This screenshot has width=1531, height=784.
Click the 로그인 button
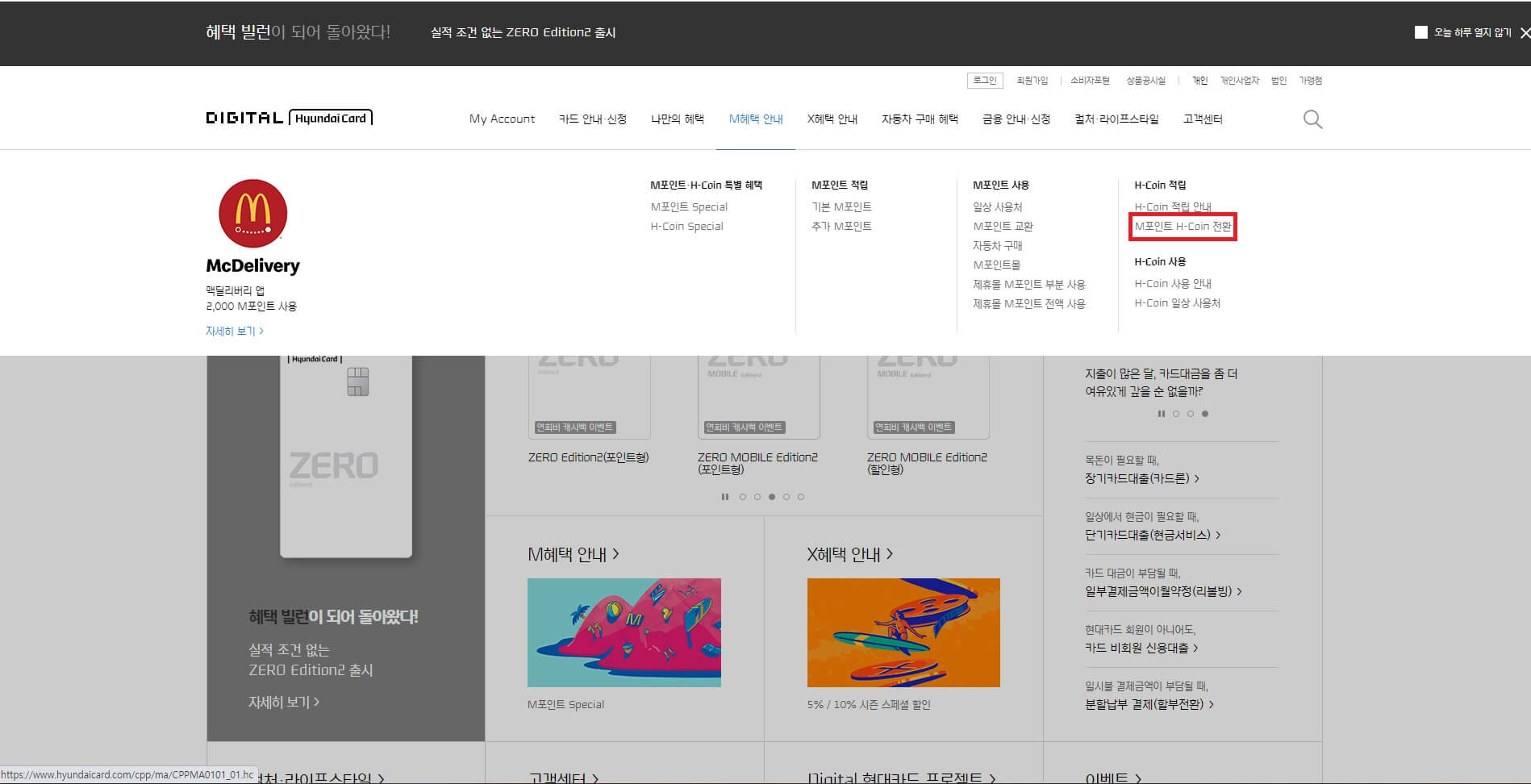[985, 81]
